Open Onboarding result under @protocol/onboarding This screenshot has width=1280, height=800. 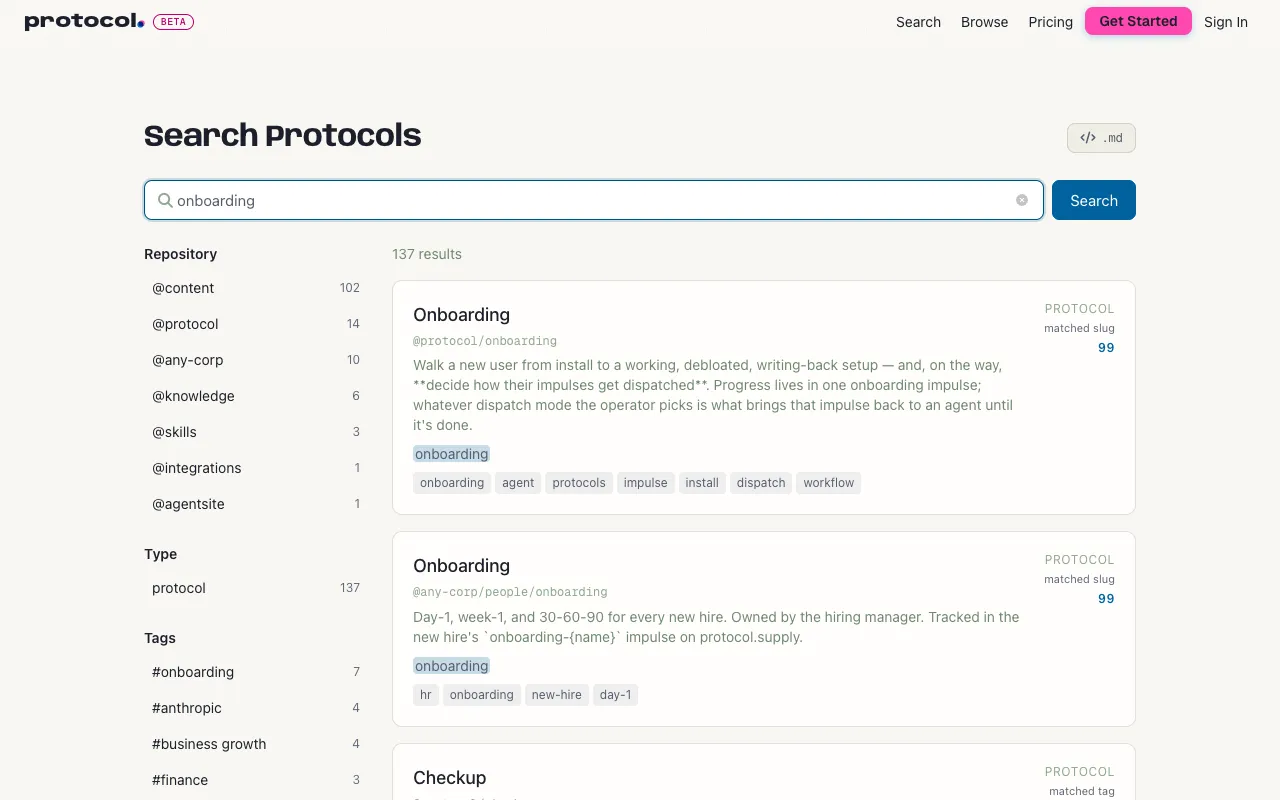(x=461, y=315)
